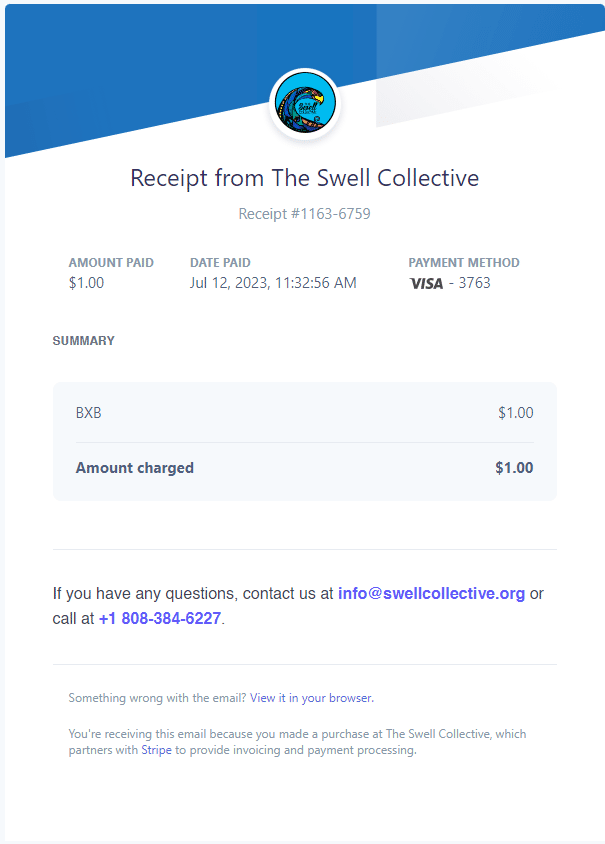Click the "Amount charged" label
Viewport: 605px width, 844px height.
(x=135, y=468)
